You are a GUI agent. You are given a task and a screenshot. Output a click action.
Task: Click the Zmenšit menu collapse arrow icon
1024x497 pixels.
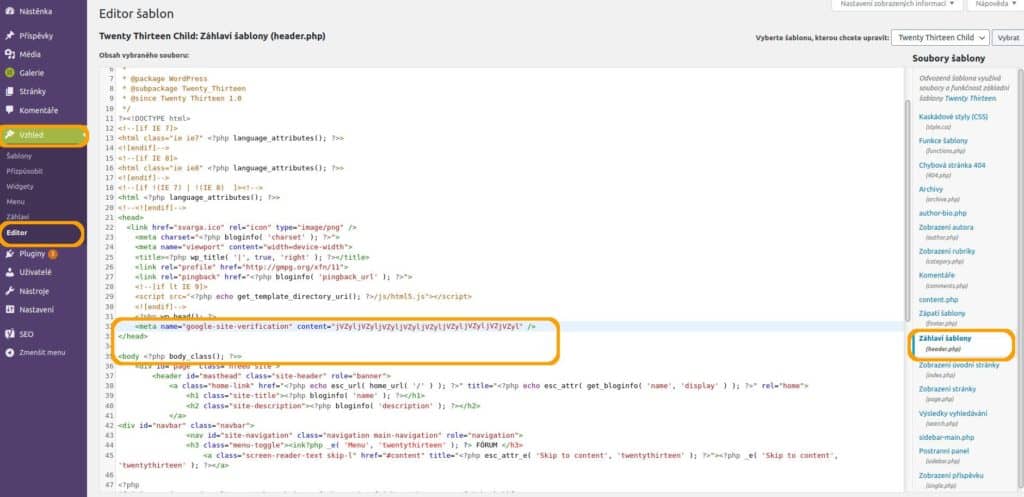point(10,353)
